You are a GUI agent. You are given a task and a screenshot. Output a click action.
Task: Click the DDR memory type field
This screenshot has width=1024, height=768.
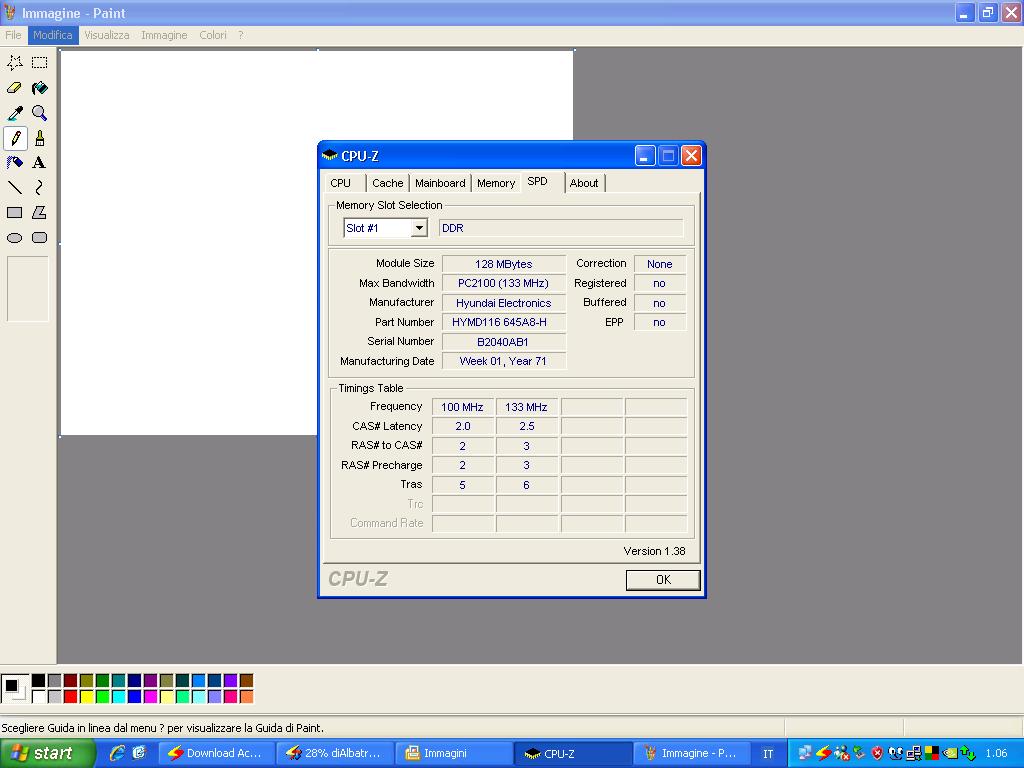[561, 228]
